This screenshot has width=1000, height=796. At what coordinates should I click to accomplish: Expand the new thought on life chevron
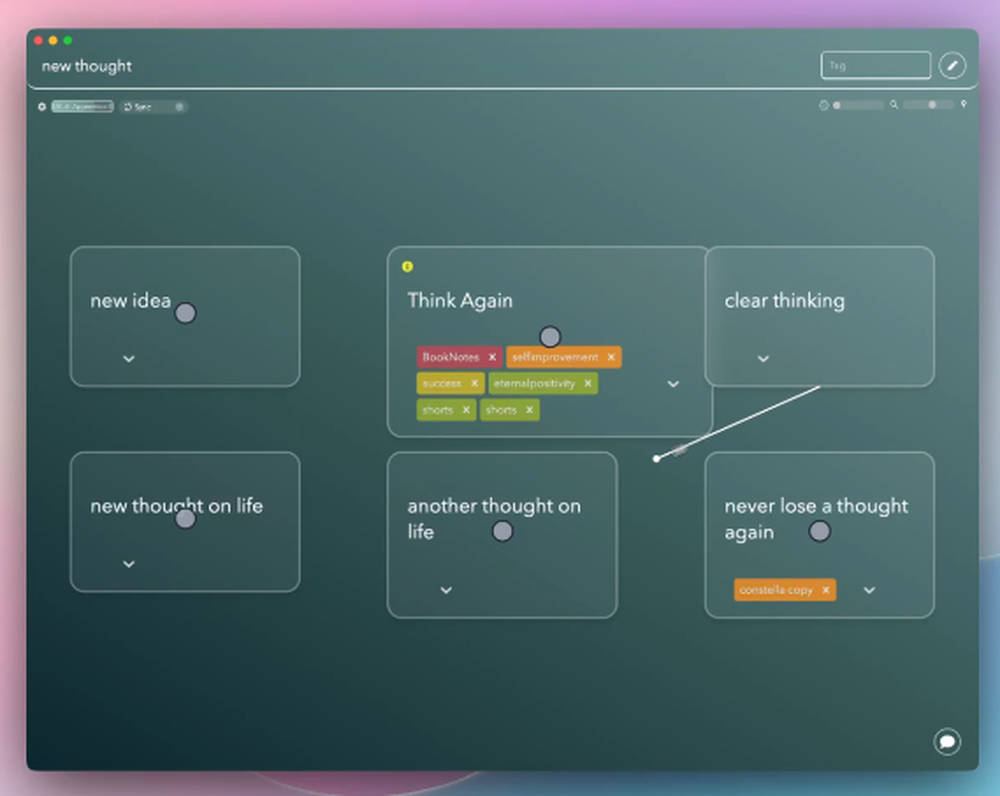click(129, 564)
